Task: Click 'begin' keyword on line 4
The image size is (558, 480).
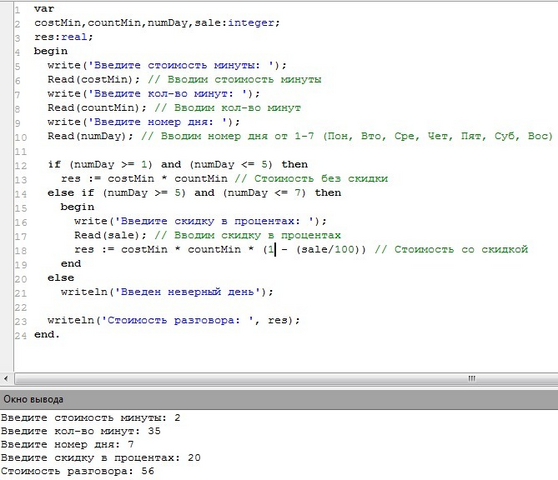Action: point(51,51)
